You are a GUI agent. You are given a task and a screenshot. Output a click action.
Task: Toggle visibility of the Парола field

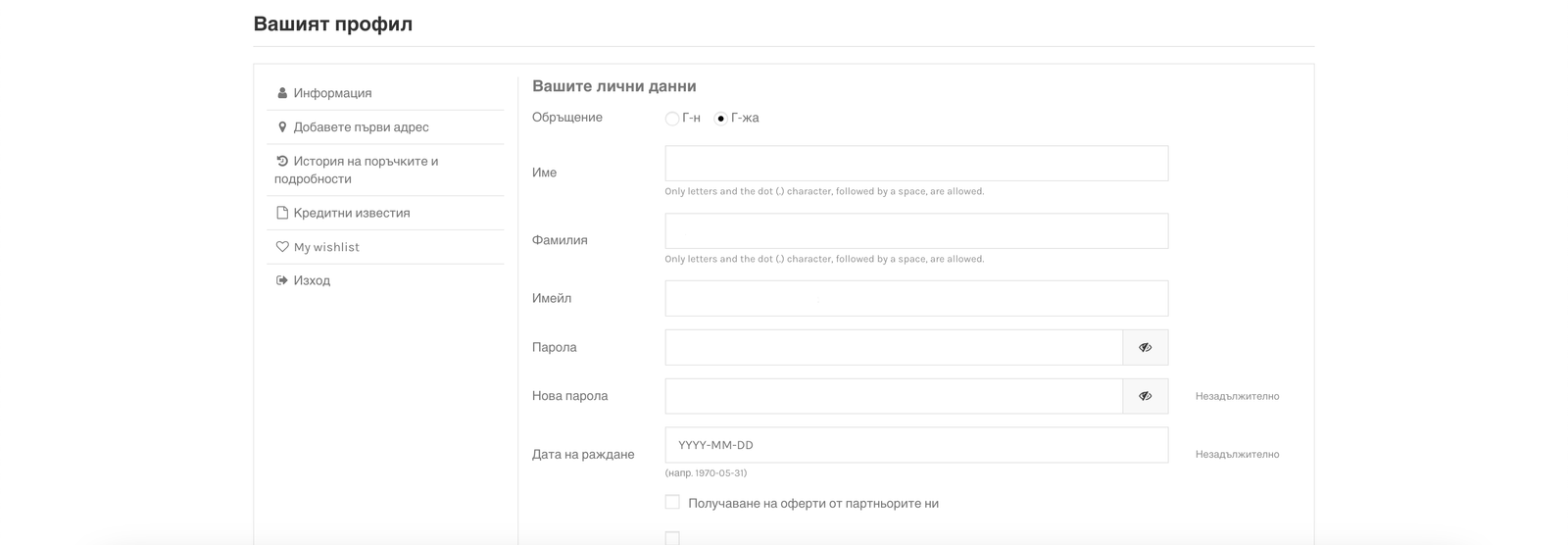click(x=1145, y=347)
